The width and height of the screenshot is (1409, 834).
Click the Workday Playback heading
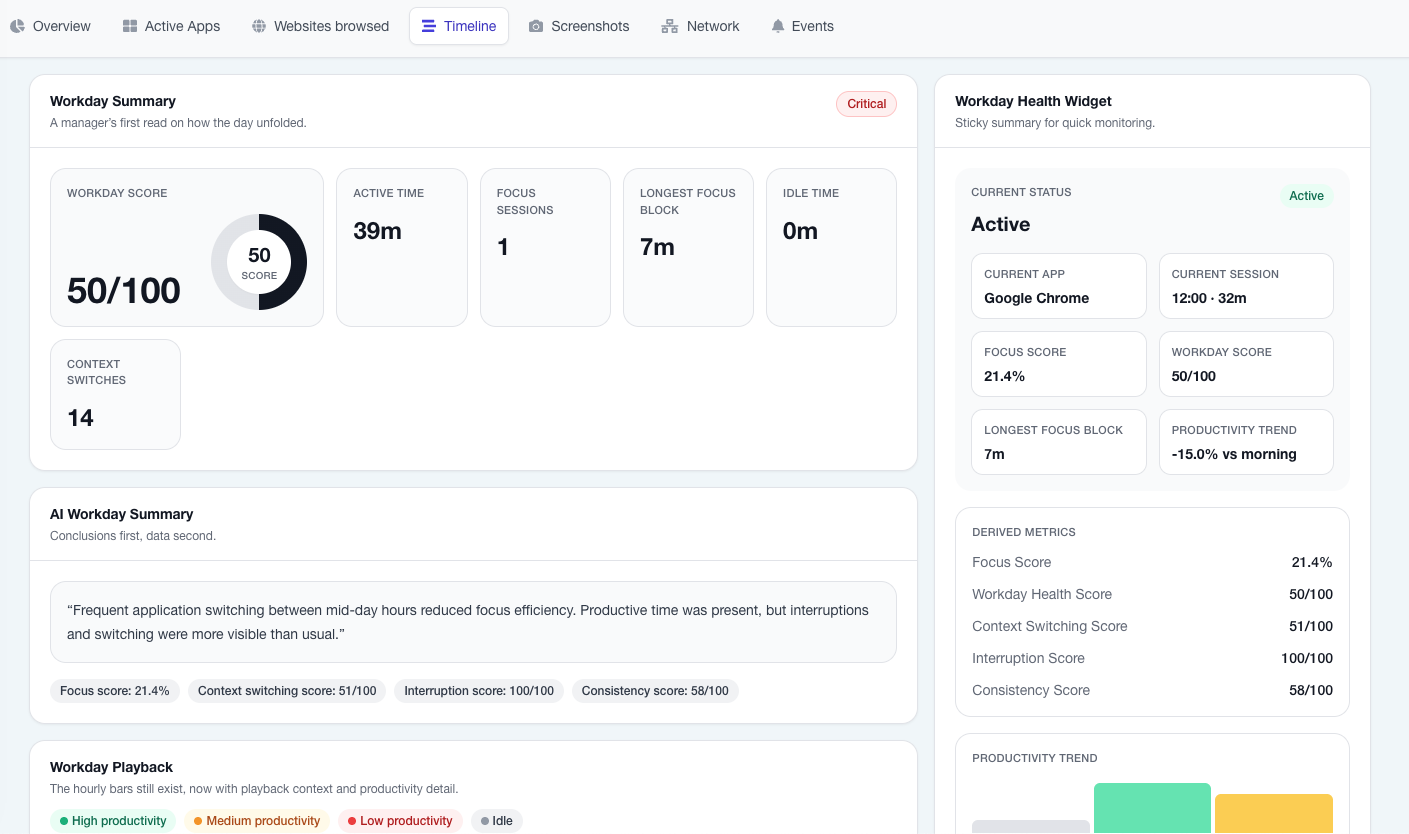click(x=111, y=767)
